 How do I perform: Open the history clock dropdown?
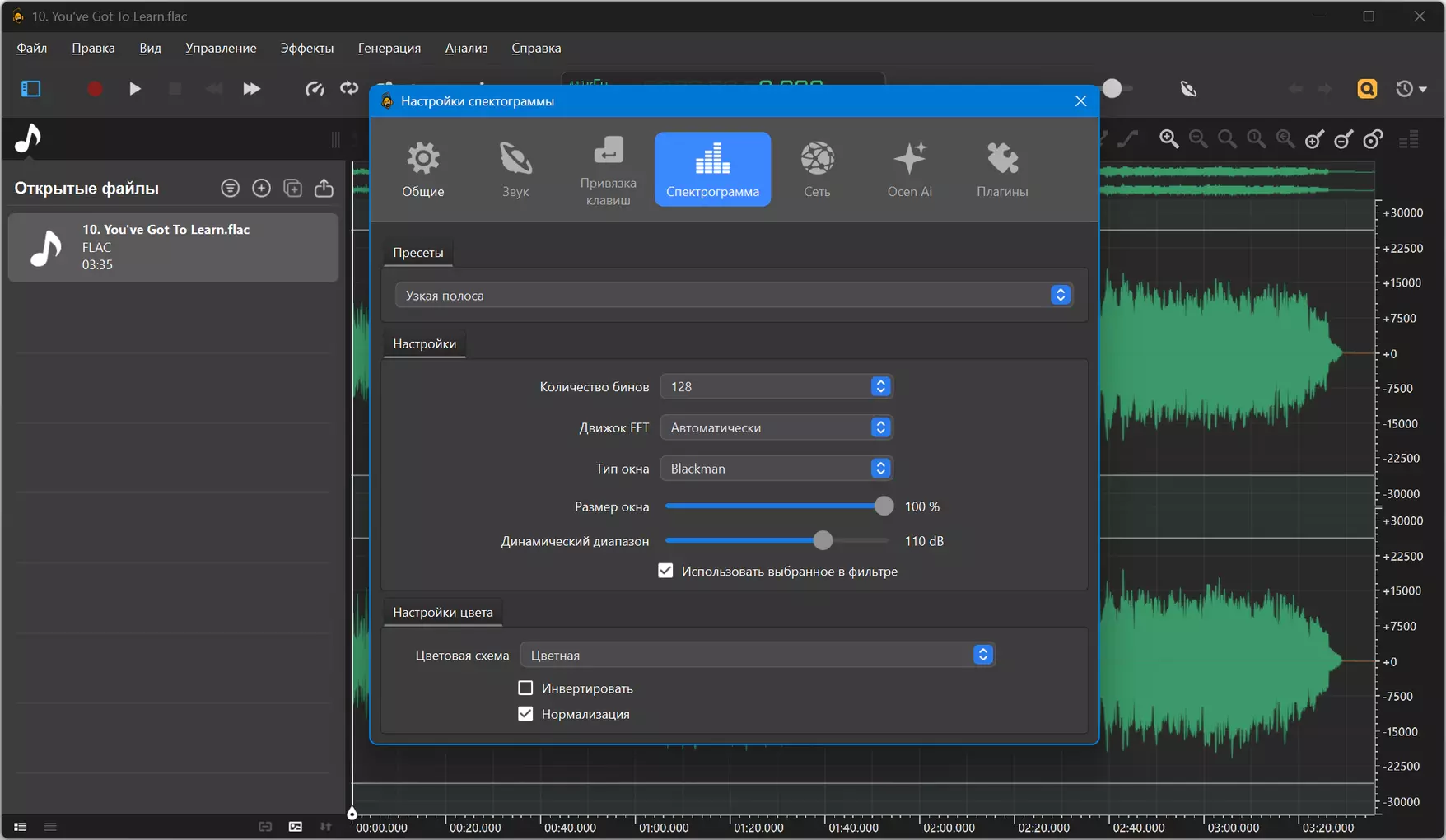(1411, 88)
